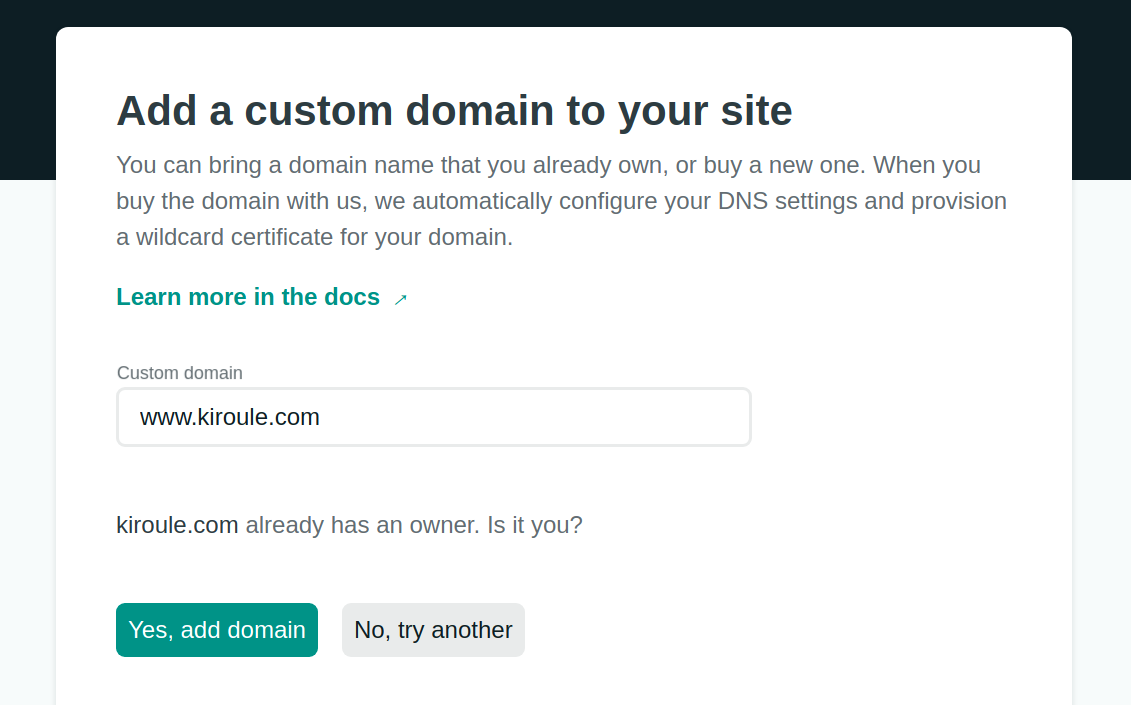Focus the Custom domain input field
This screenshot has width=1131, height=705.
click(433, 417)
